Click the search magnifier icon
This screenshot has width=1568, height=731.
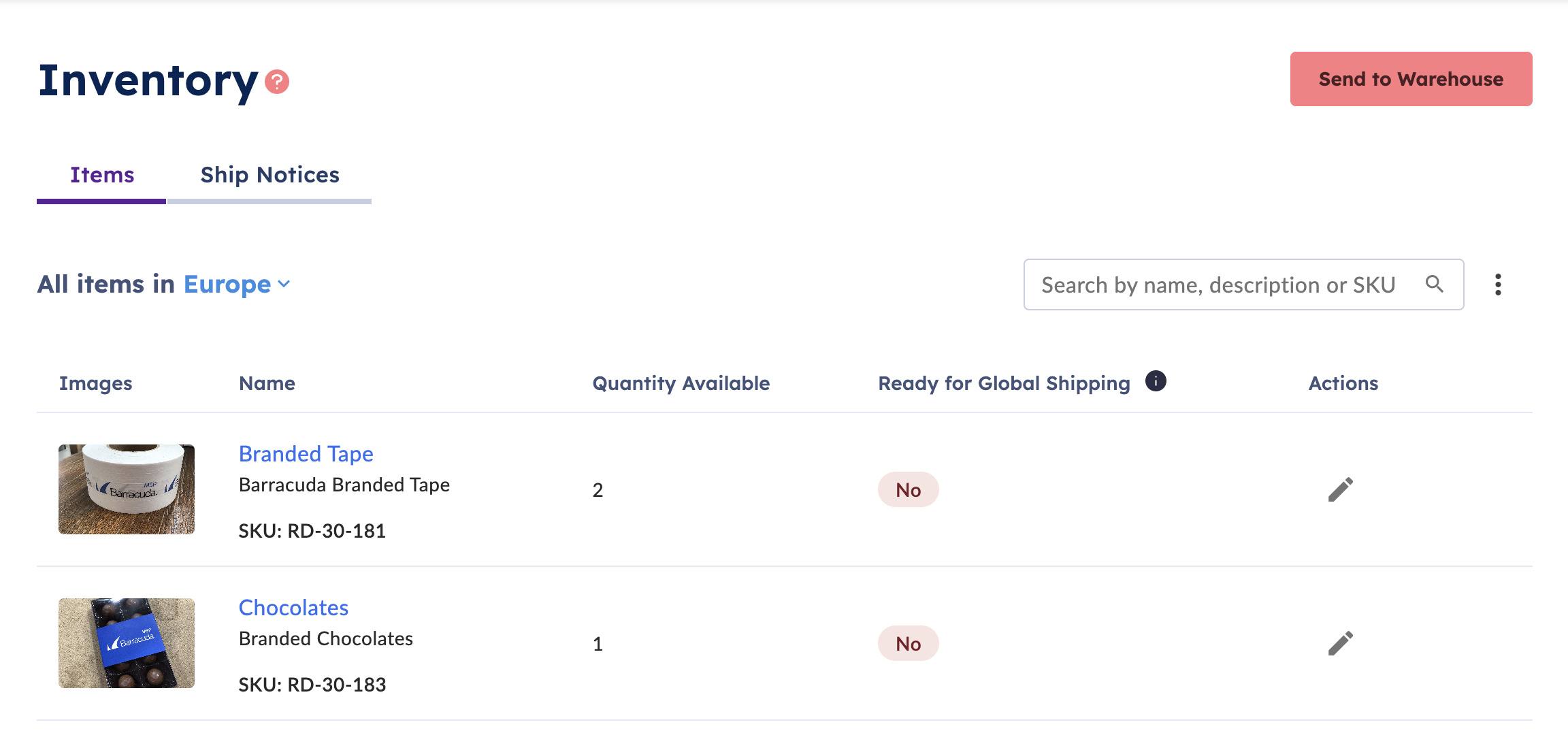point(1435,284)
